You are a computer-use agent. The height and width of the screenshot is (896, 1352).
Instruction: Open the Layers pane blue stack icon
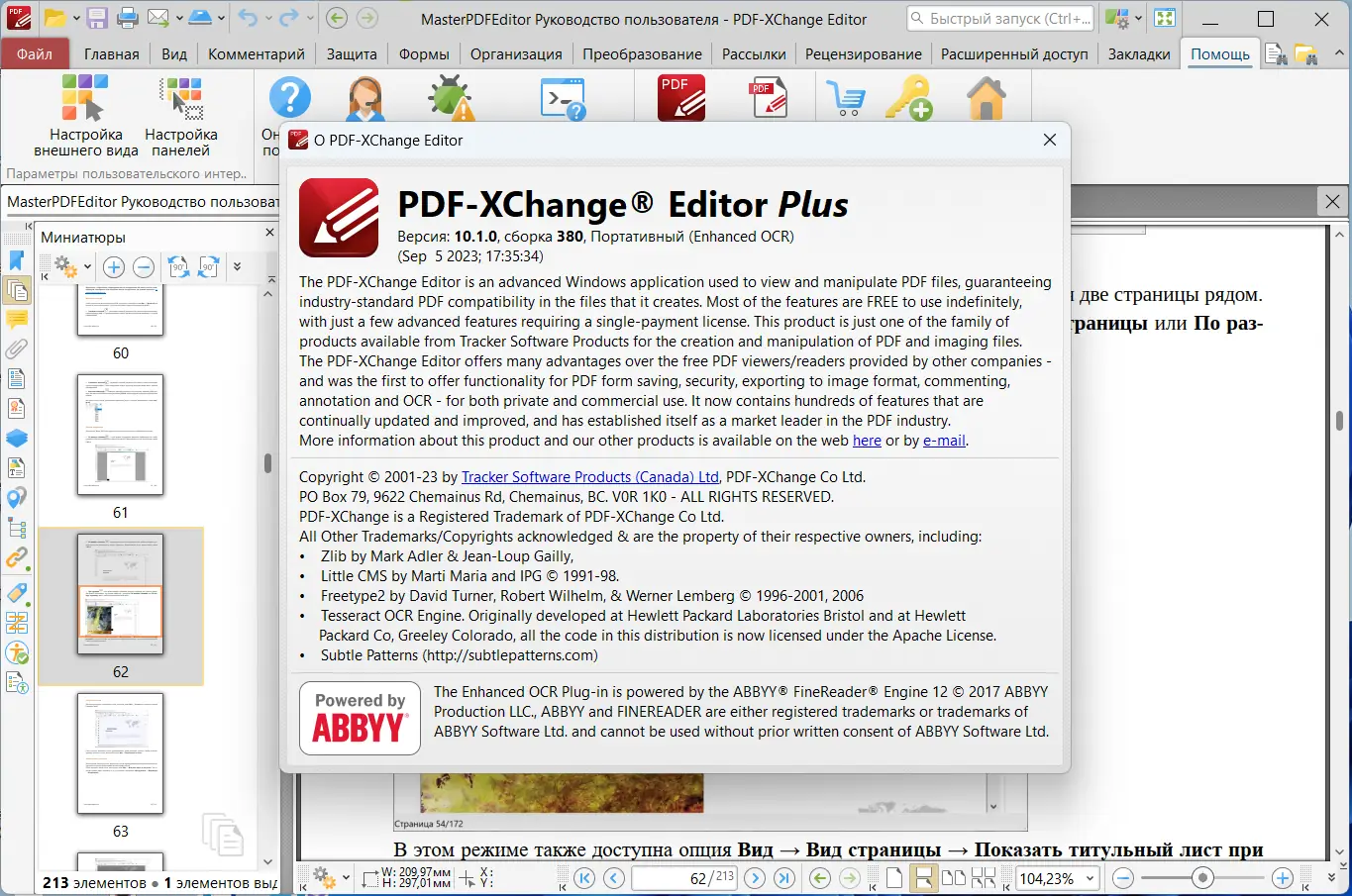[17, 439]
